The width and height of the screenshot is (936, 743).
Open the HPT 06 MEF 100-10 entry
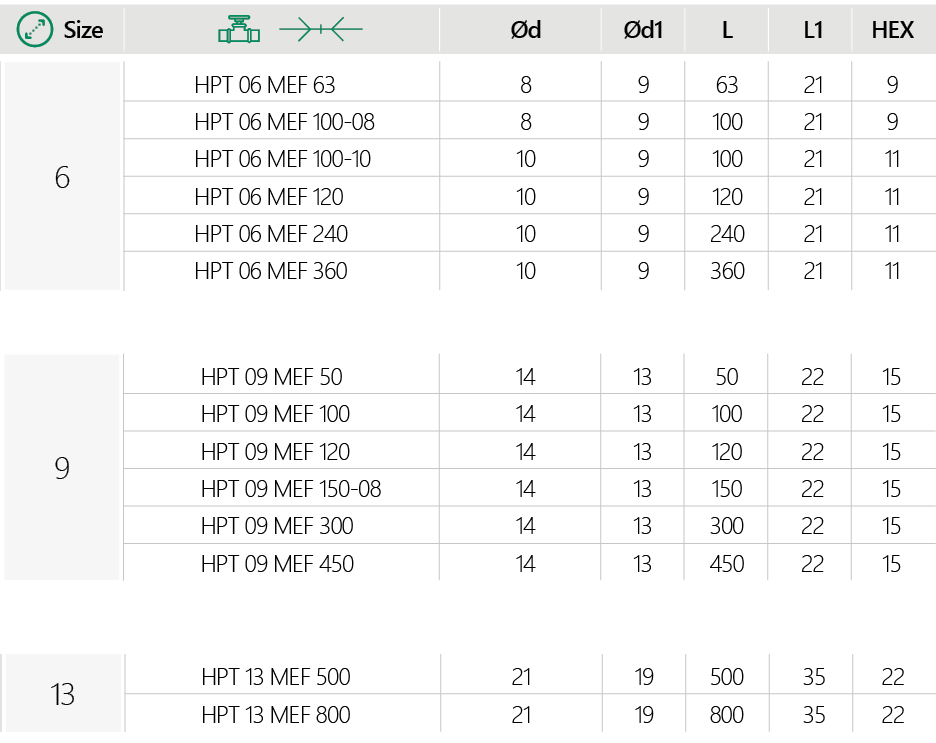(x=285, y=159)
